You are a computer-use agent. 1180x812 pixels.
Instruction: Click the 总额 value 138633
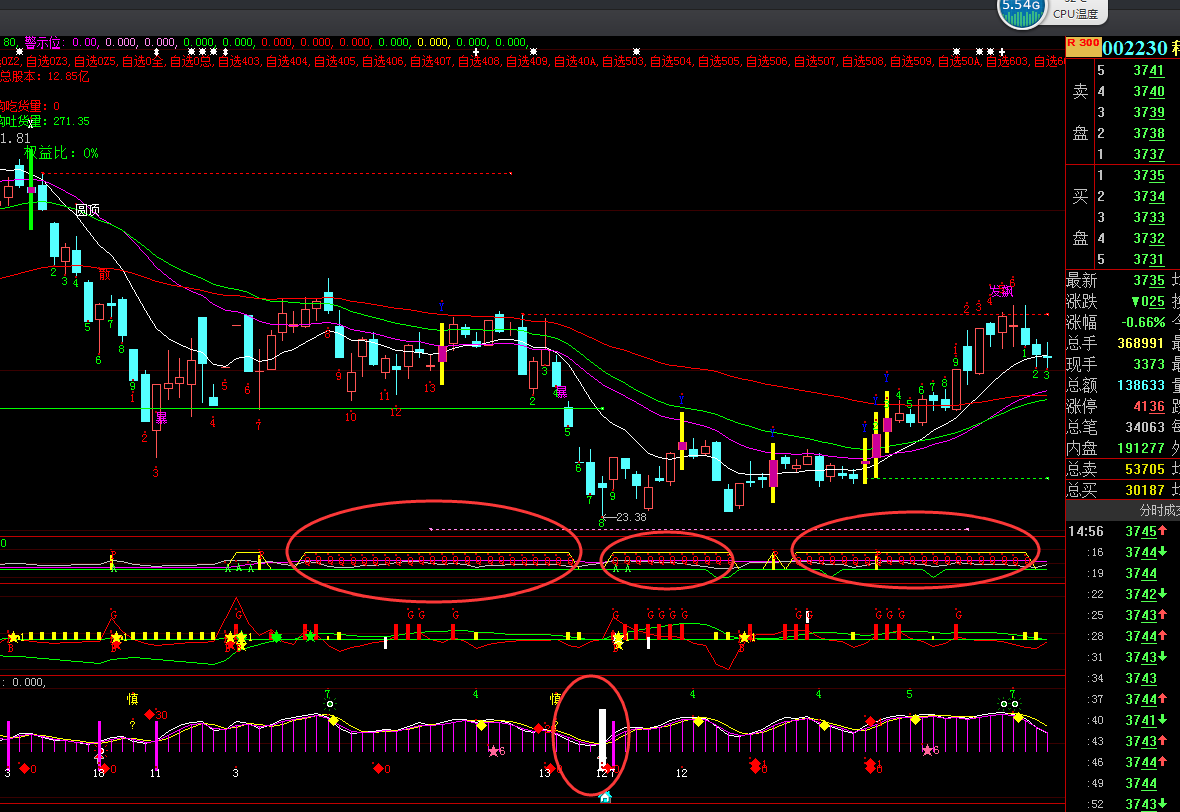[1141, 385]
